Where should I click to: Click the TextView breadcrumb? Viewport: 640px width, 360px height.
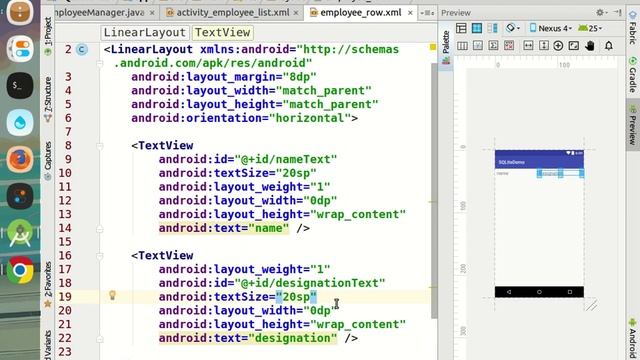[x=222, y=32]
